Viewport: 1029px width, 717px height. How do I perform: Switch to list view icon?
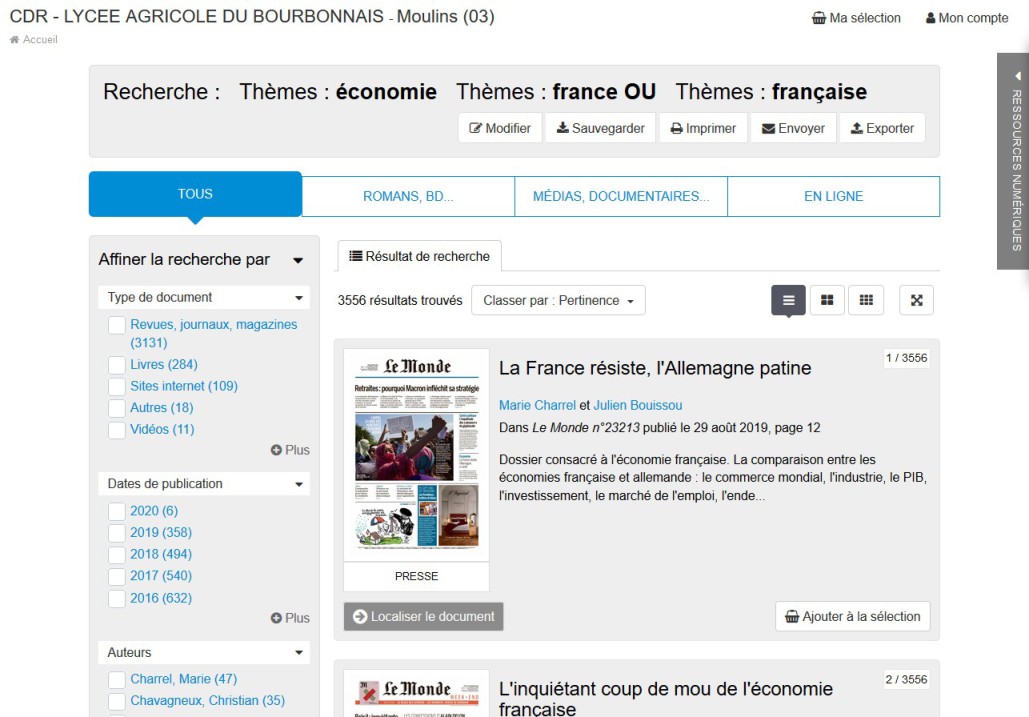(788, 300)
